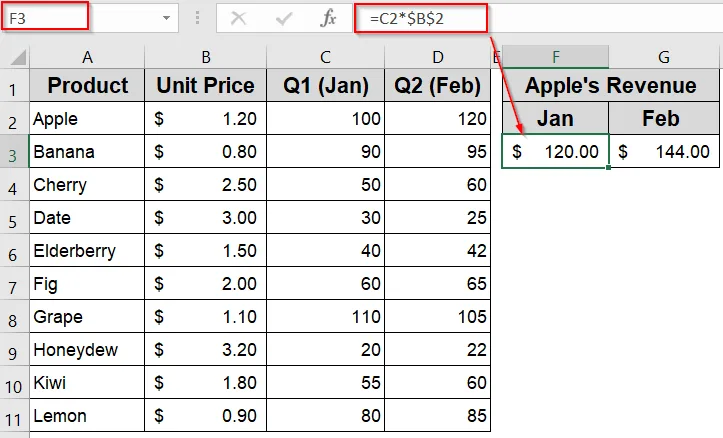This screenshot has width=723, height=438.
Task: Select column F header
Action: 556,57
